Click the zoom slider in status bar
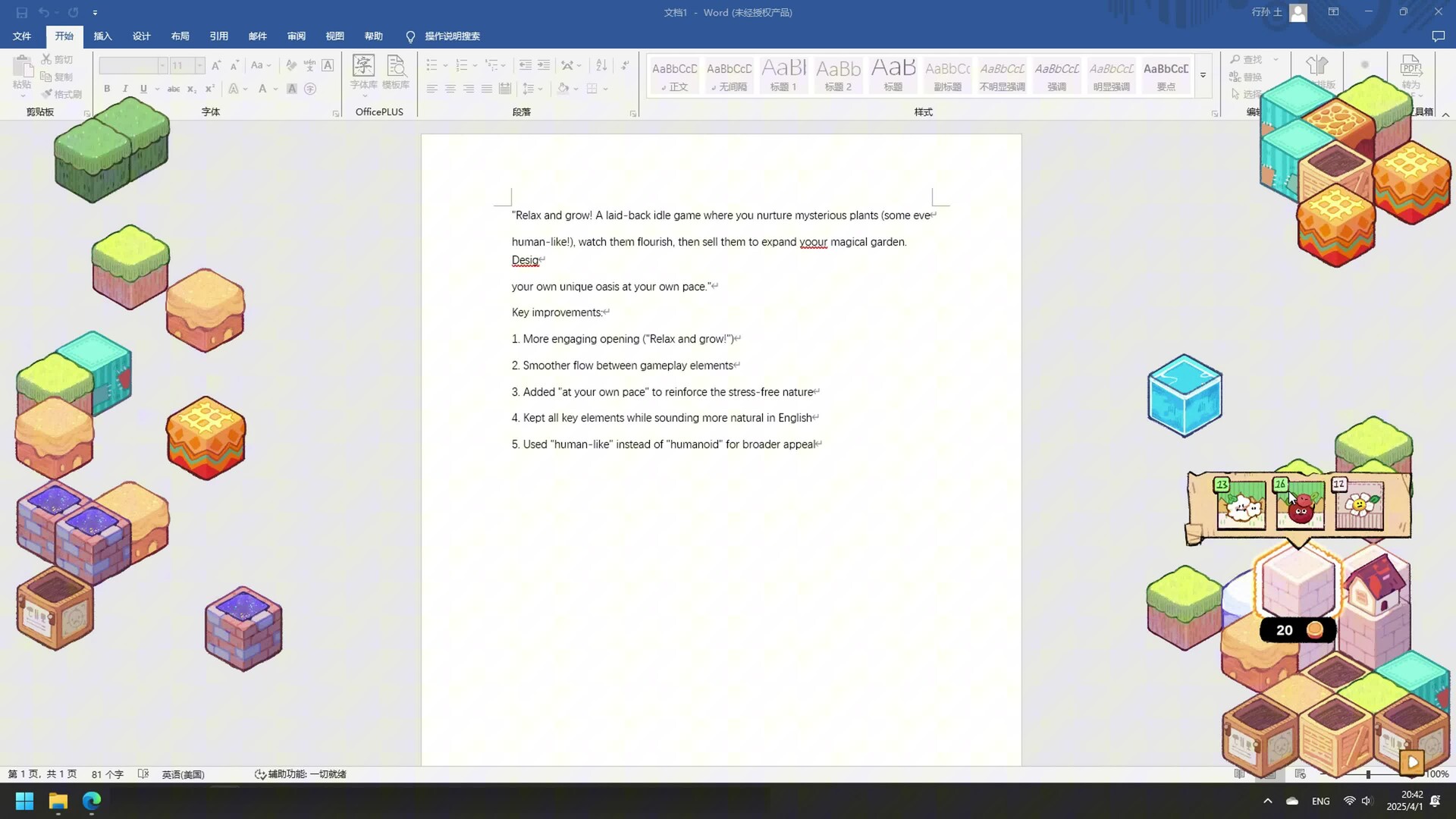Image resolution: width=1456 pixels, height=819 pixels. coord(1368,774)
